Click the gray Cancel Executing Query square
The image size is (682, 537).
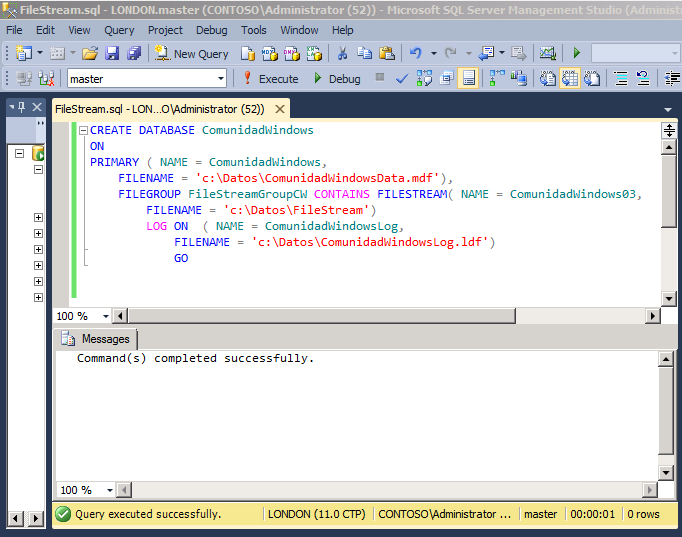(380, 77)
